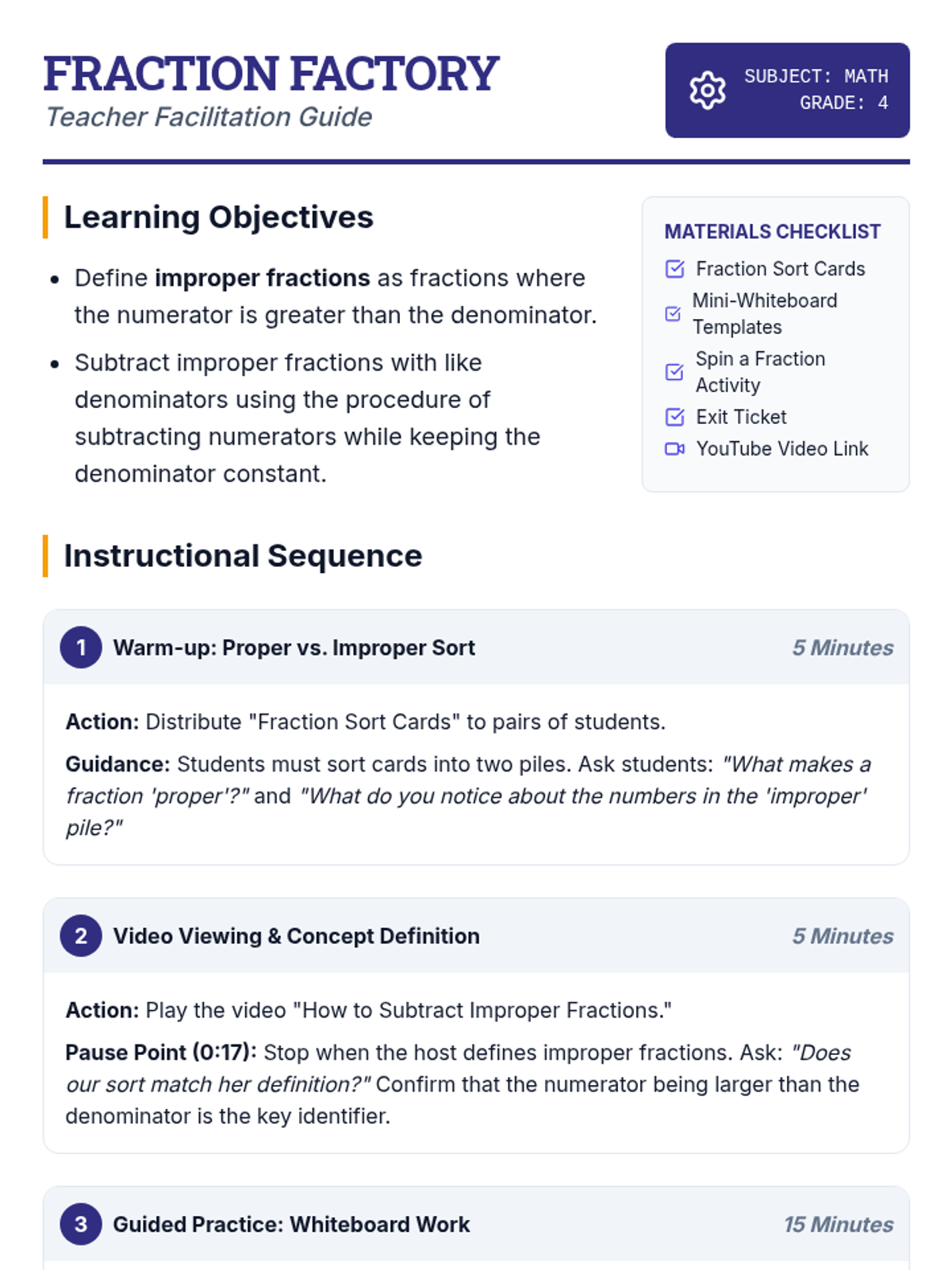Image resolution: width=952 pixels, height=1270 pixels.
Task: Toggle the Fraction Sort Cards checkbox
Action: [x=674, y=269]
